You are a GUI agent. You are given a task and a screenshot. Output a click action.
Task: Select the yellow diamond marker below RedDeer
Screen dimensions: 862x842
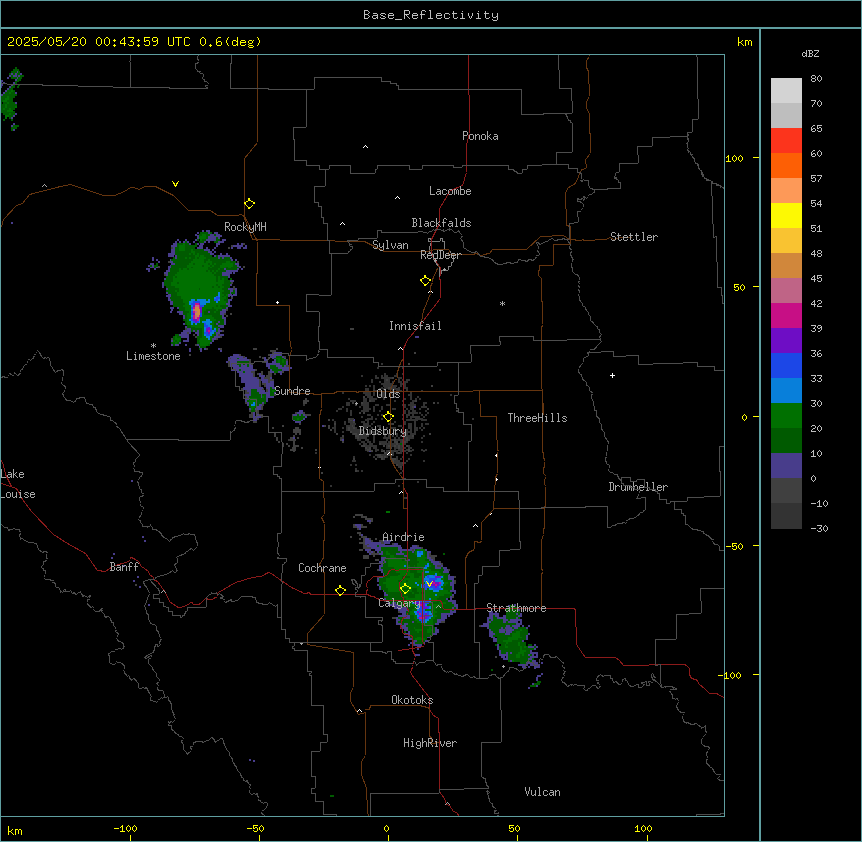pyautogui.click(x=426, y=281)
